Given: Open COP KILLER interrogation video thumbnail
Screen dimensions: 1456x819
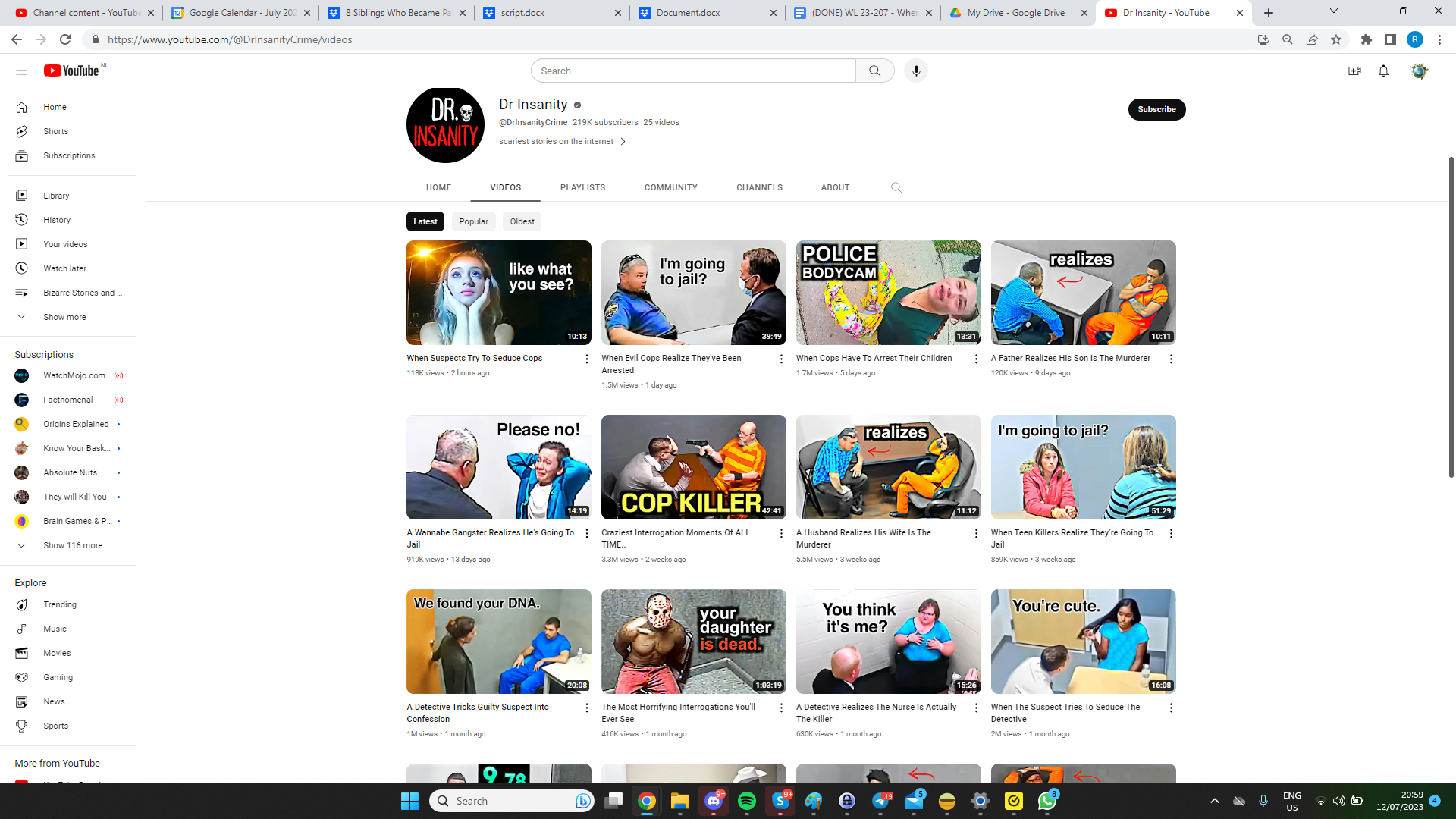Looking at the screenshot, I should pos(693,467).
